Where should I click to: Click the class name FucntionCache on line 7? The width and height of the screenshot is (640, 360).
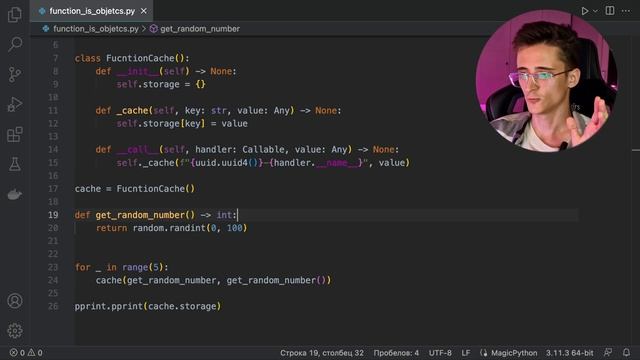(140, 58)
